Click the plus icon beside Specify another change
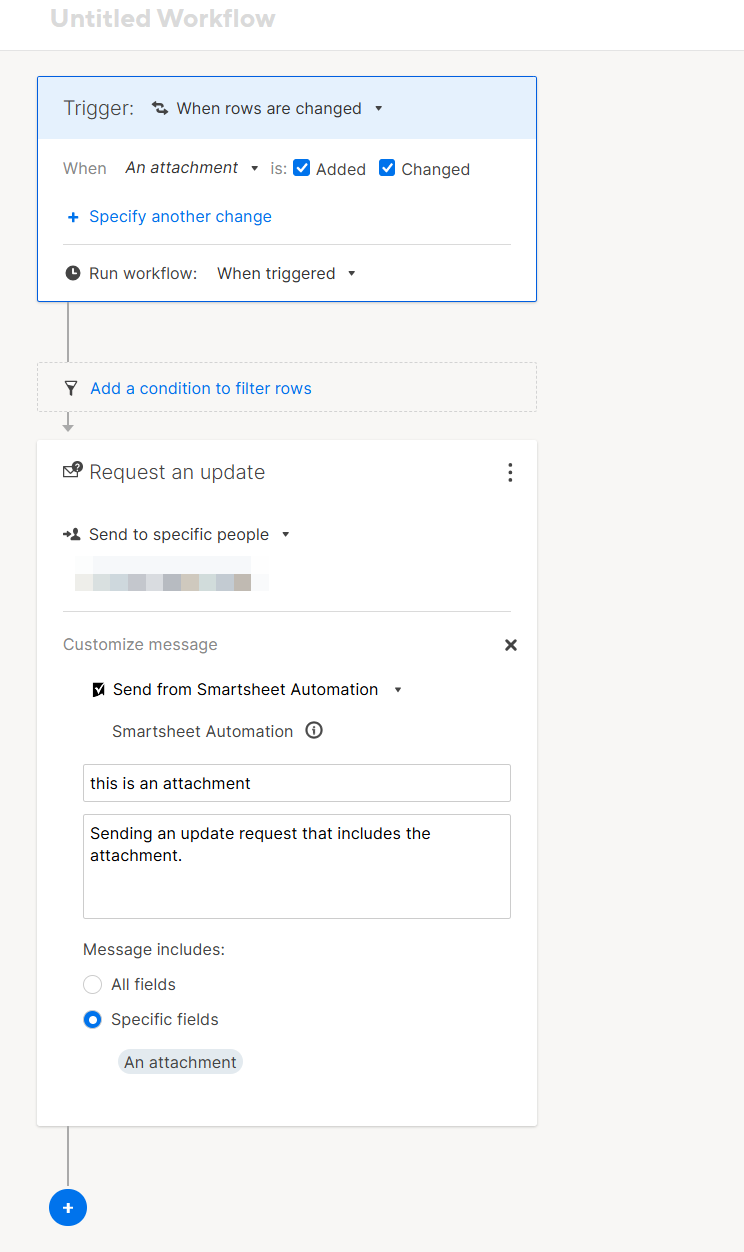This screenshot has height=1252, width=744. click(x=72, y=217)
